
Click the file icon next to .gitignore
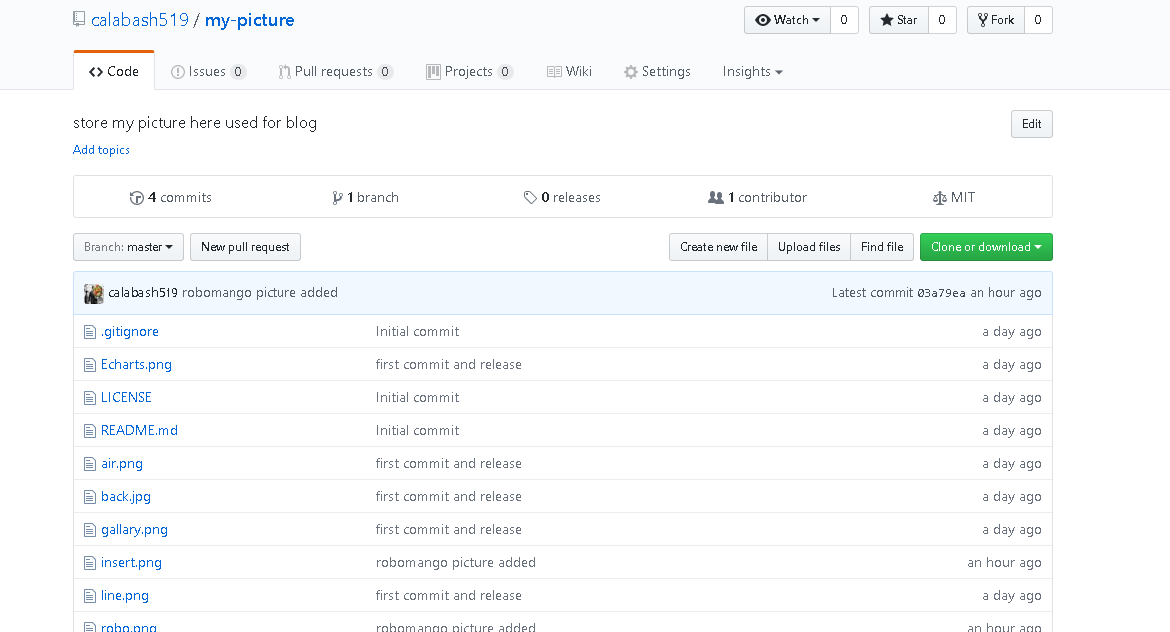click(90, 331)
